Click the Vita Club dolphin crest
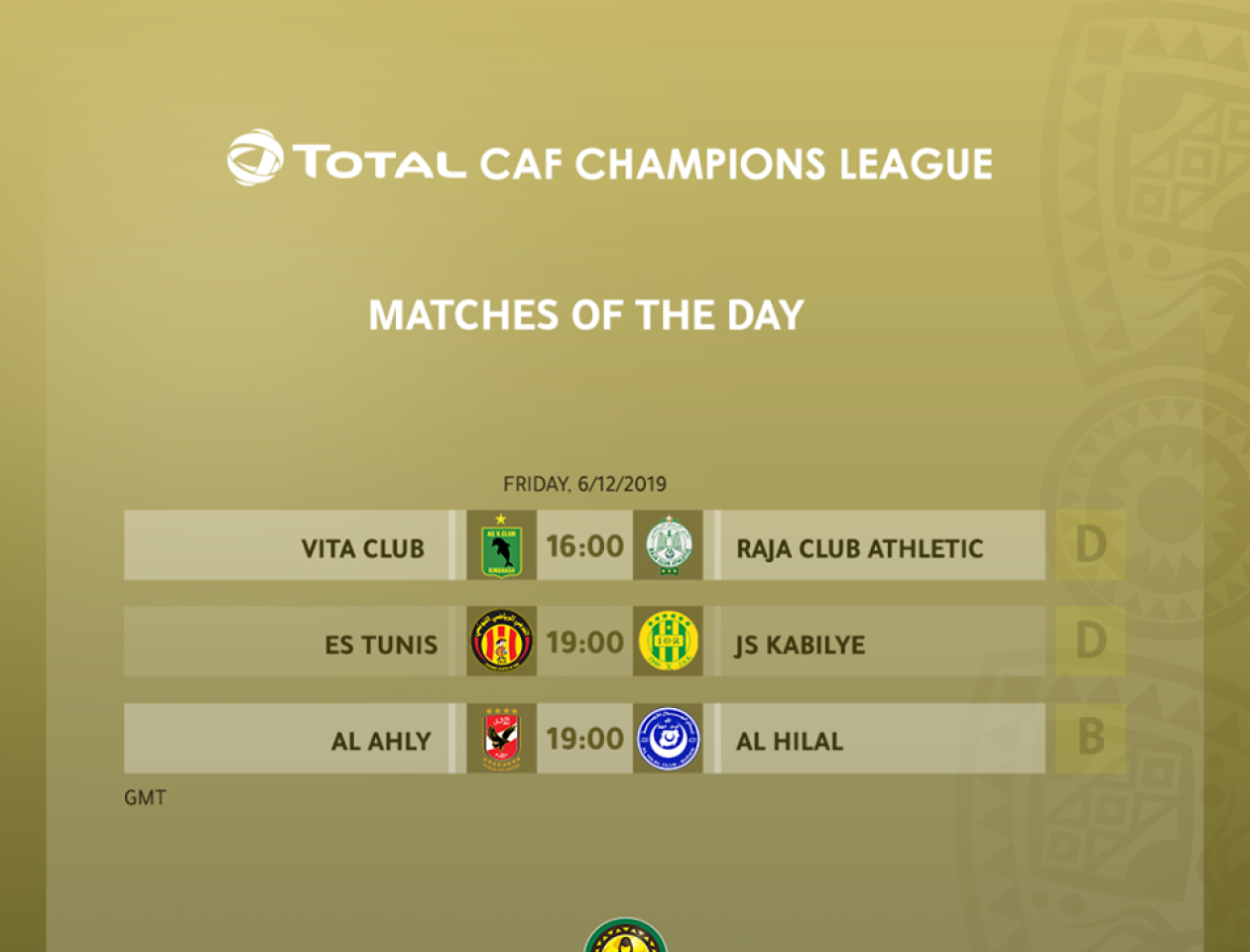This screenshot has height=952, width=1250. click(x=501, y=545)
